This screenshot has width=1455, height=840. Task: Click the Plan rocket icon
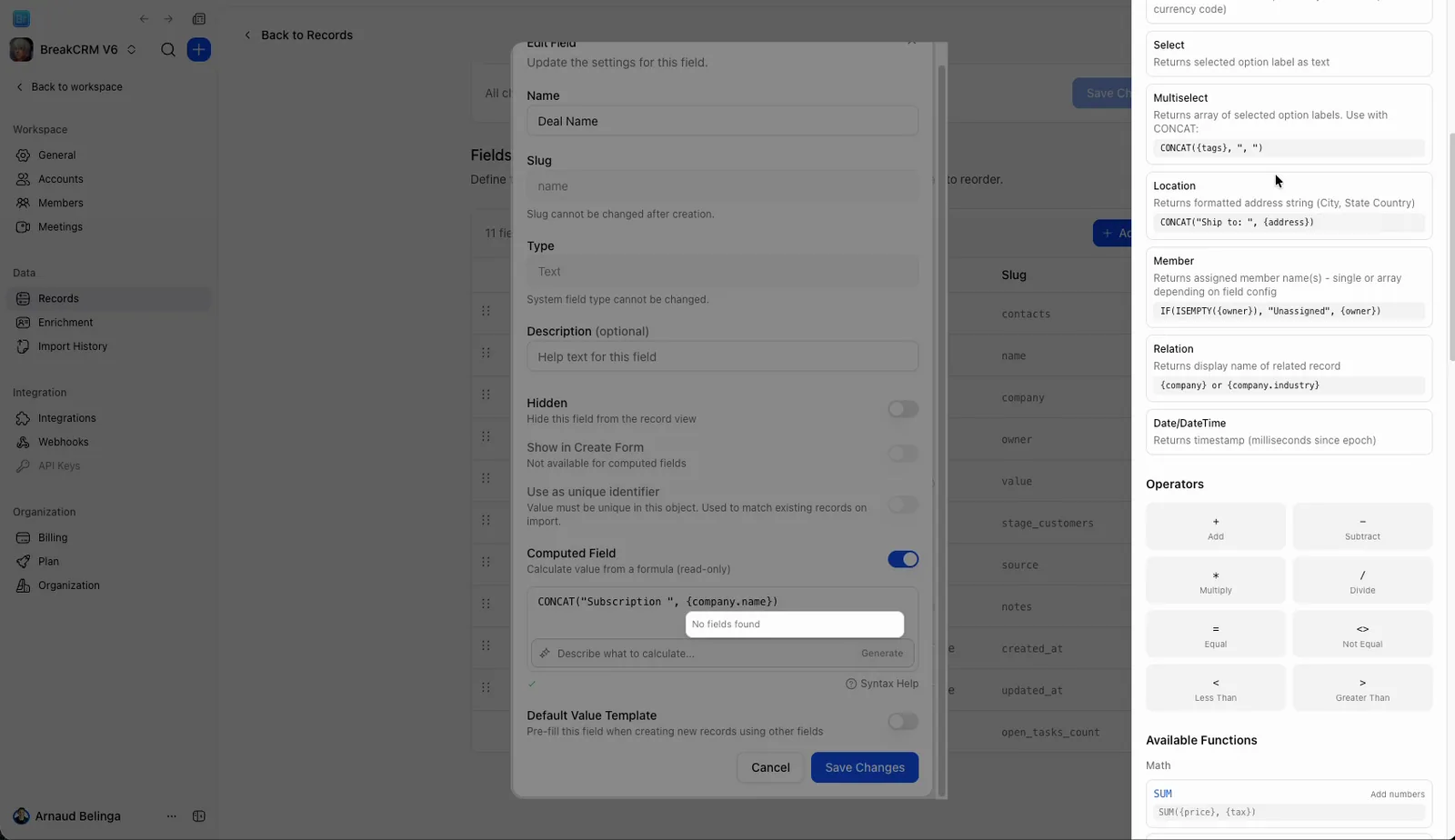[x=23, y=562]
